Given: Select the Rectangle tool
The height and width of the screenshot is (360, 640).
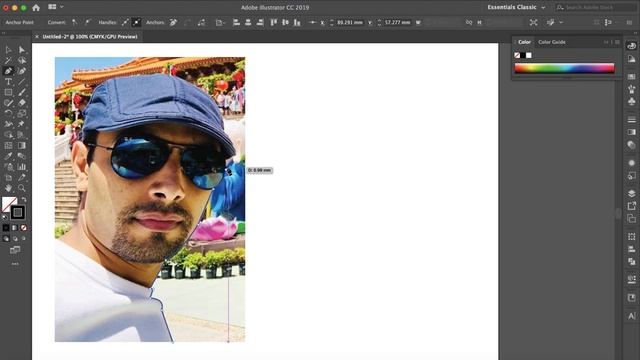Looking at the screenshot, I should point(8,92).
